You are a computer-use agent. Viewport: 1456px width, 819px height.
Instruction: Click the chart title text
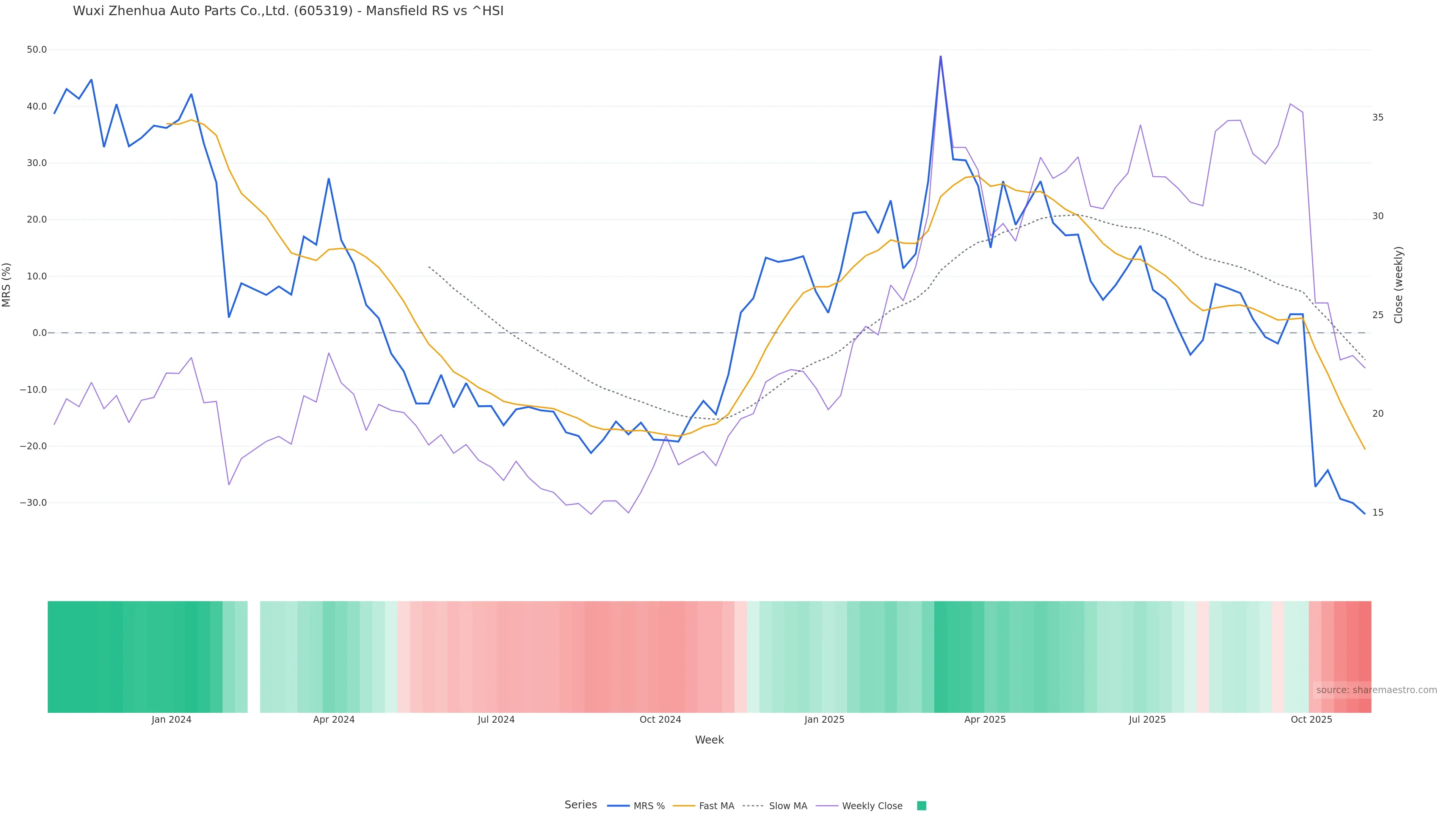[288, 11]
